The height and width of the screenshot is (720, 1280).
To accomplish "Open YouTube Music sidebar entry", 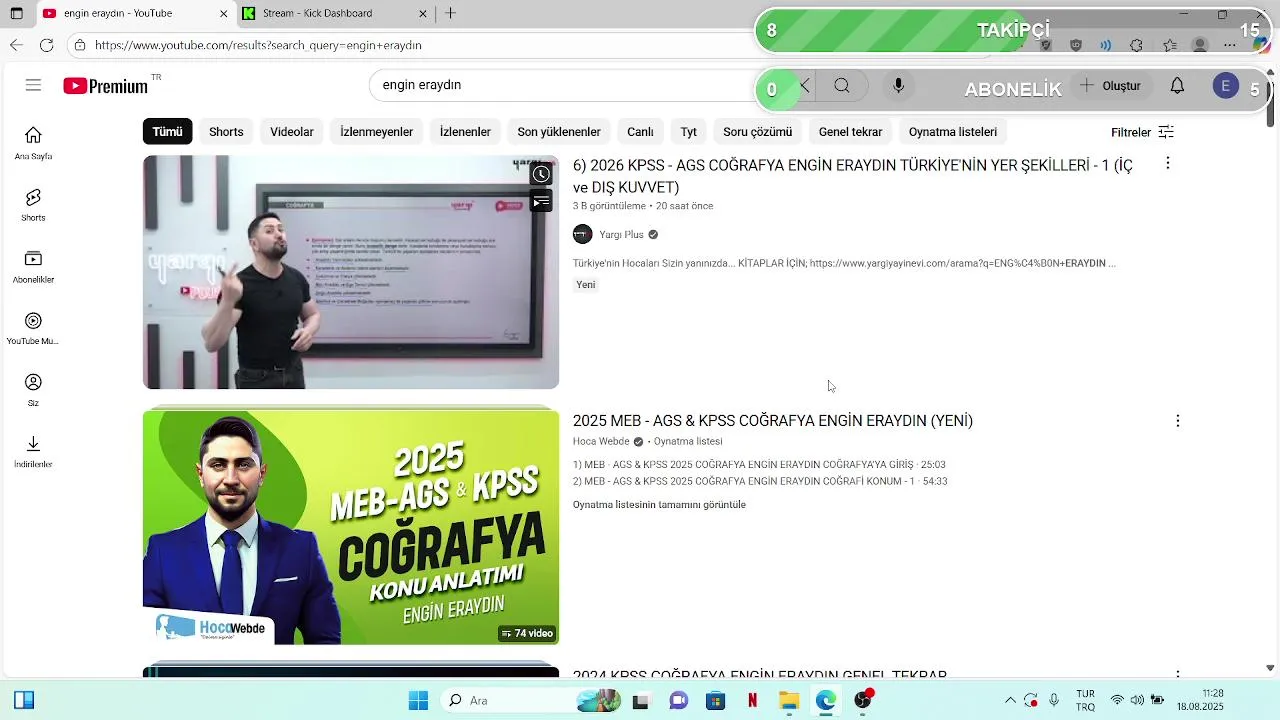I will point(33,328).
